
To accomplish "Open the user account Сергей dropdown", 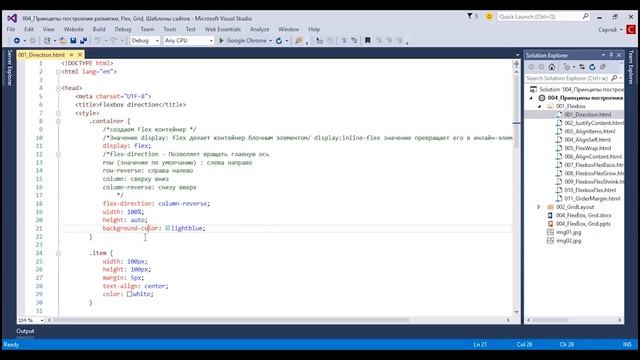I will point(611,29).
